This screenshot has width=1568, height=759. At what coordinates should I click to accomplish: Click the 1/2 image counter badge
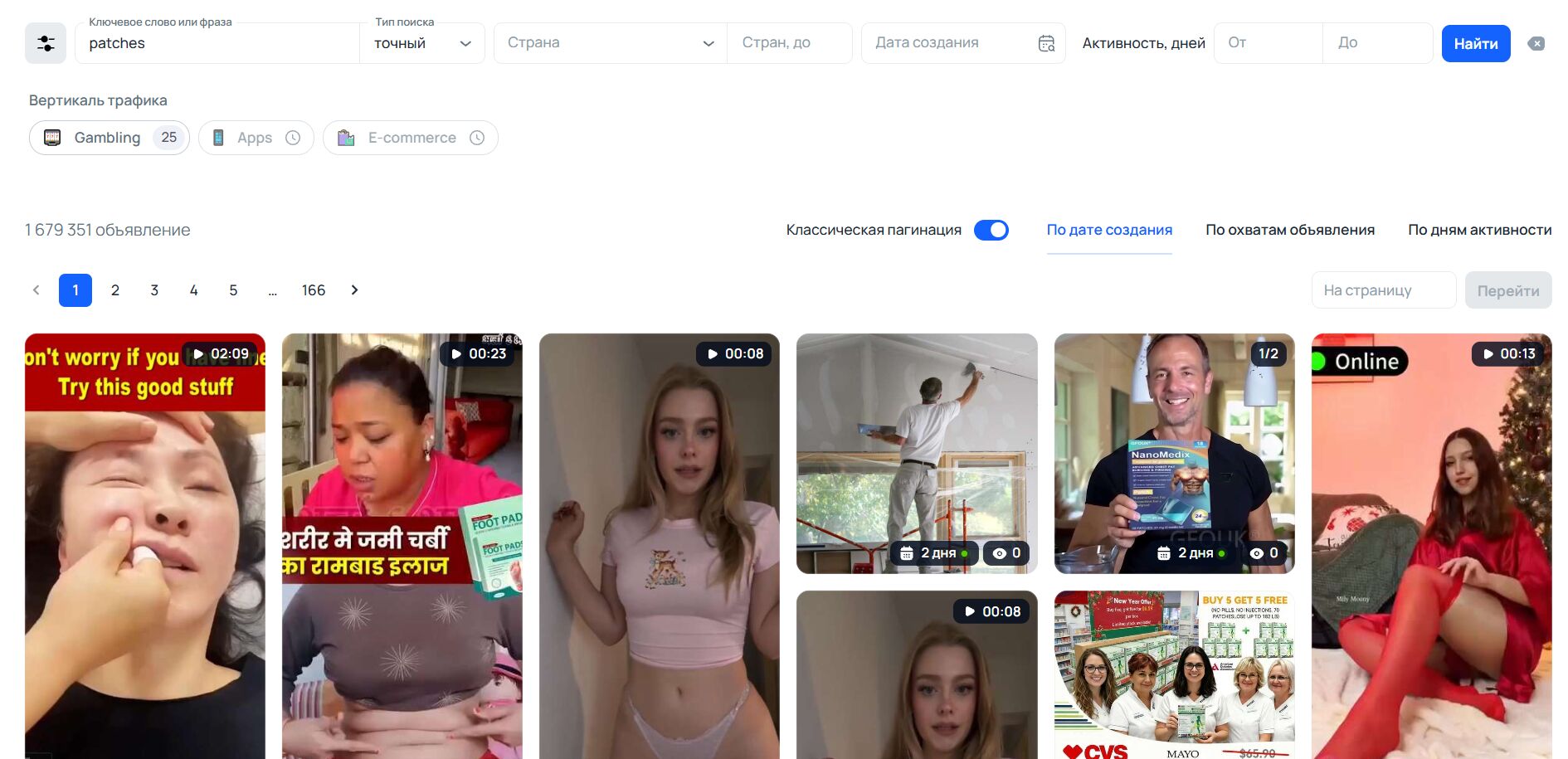tap(1269, 354)
